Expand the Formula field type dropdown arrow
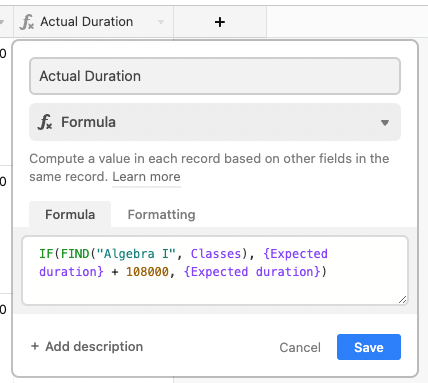 tap(385, 123)
